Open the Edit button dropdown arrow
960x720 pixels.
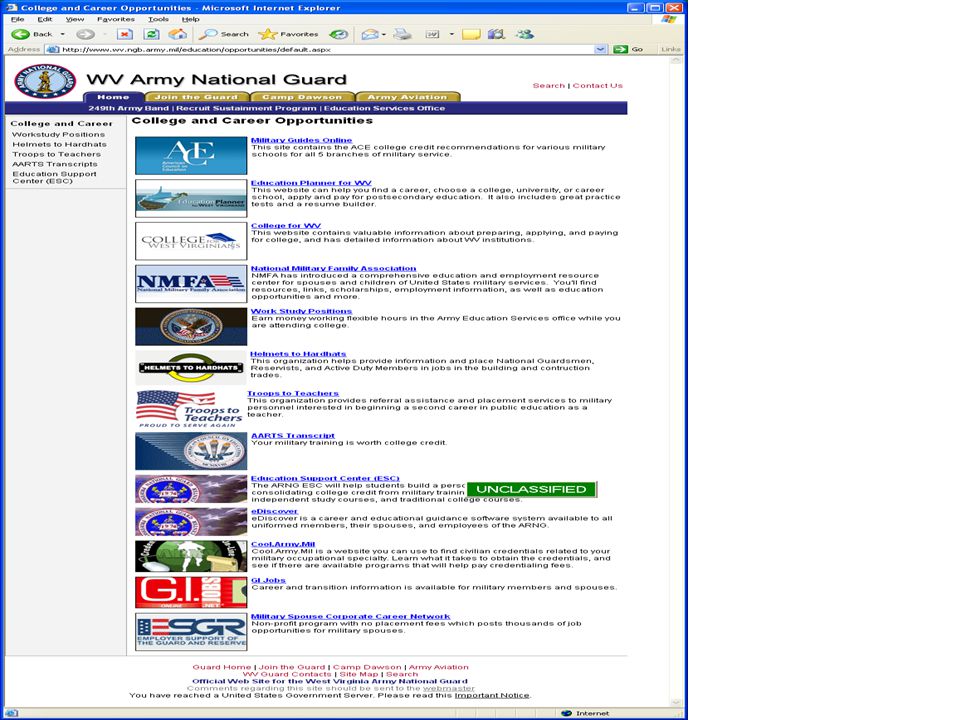(452, 34)
